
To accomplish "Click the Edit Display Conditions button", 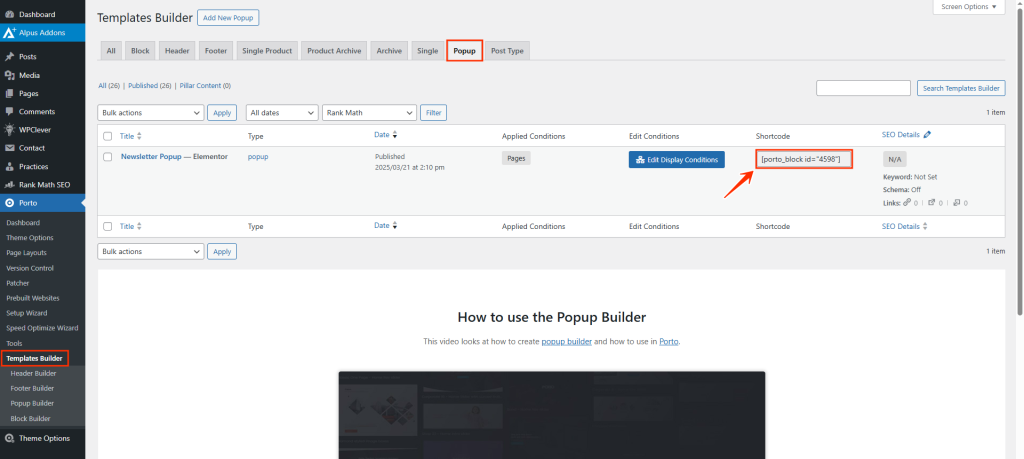I will 676,160.
